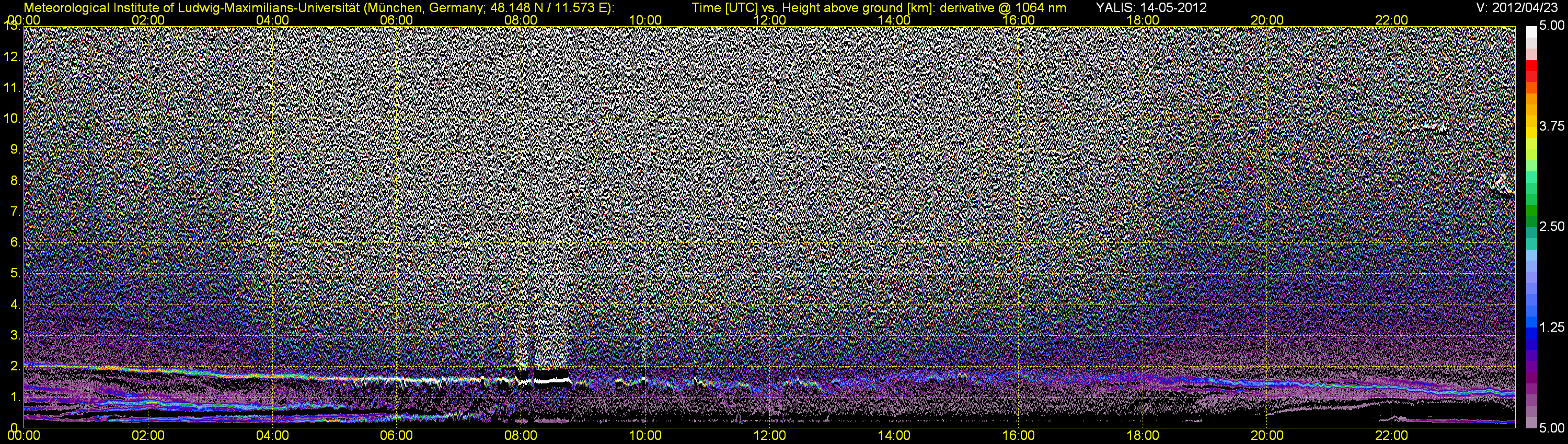Click the 4 km height axis label
Image resolution: width=1568 pixels, height=444 pixels.
click(x=15, y=304)
